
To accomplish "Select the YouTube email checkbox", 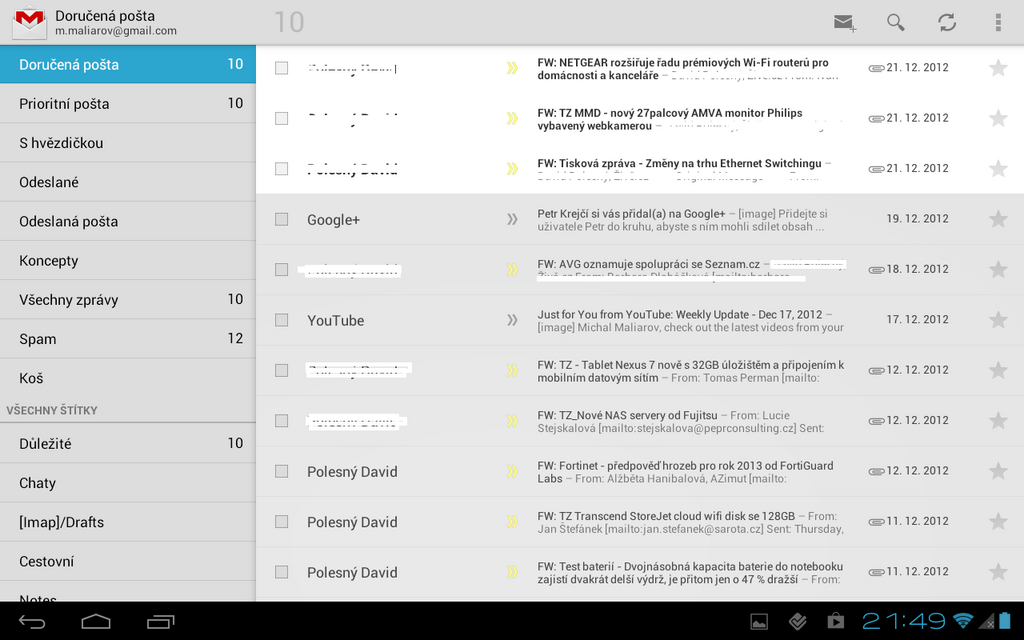I will [x=281, y=320].
